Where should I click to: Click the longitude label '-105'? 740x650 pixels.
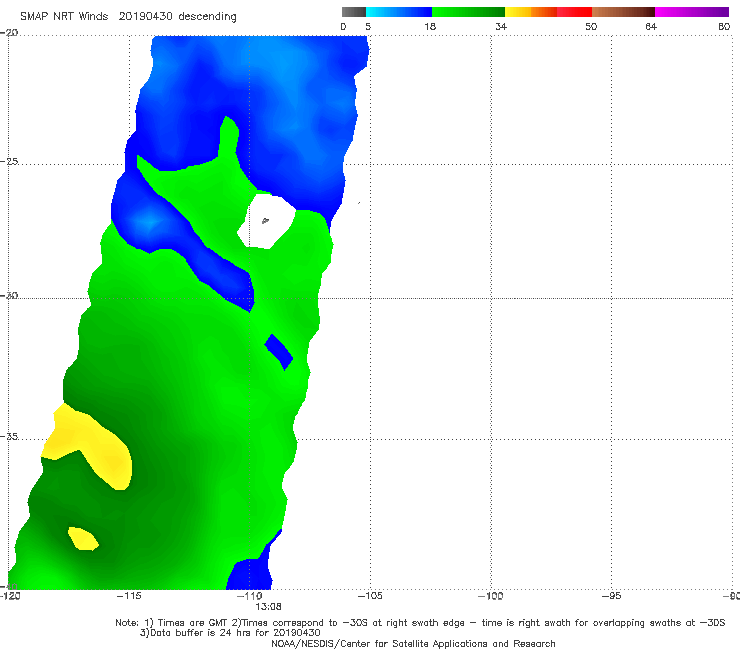[370, 596]
